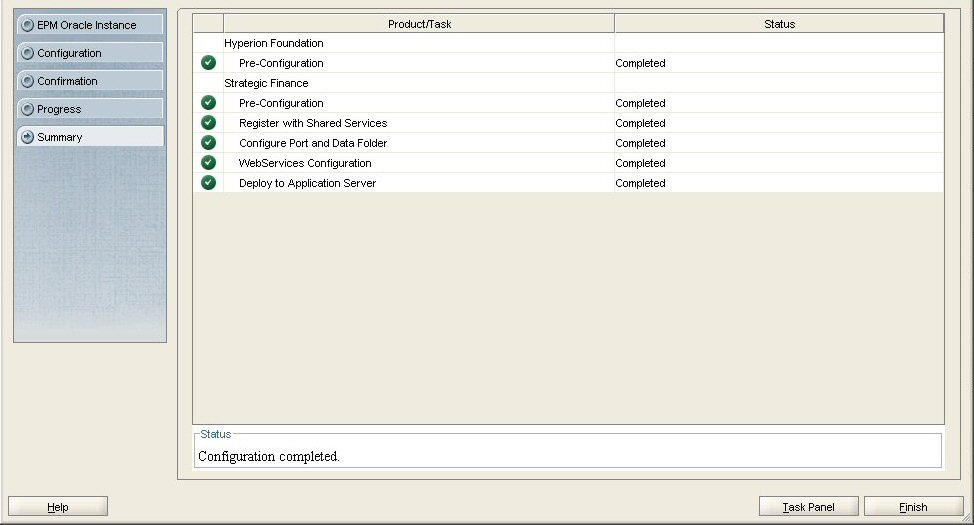Click green check icon for Hyperion Foundation Pre-Configuration
Screen dimensions: 974x525
[209, 63]
